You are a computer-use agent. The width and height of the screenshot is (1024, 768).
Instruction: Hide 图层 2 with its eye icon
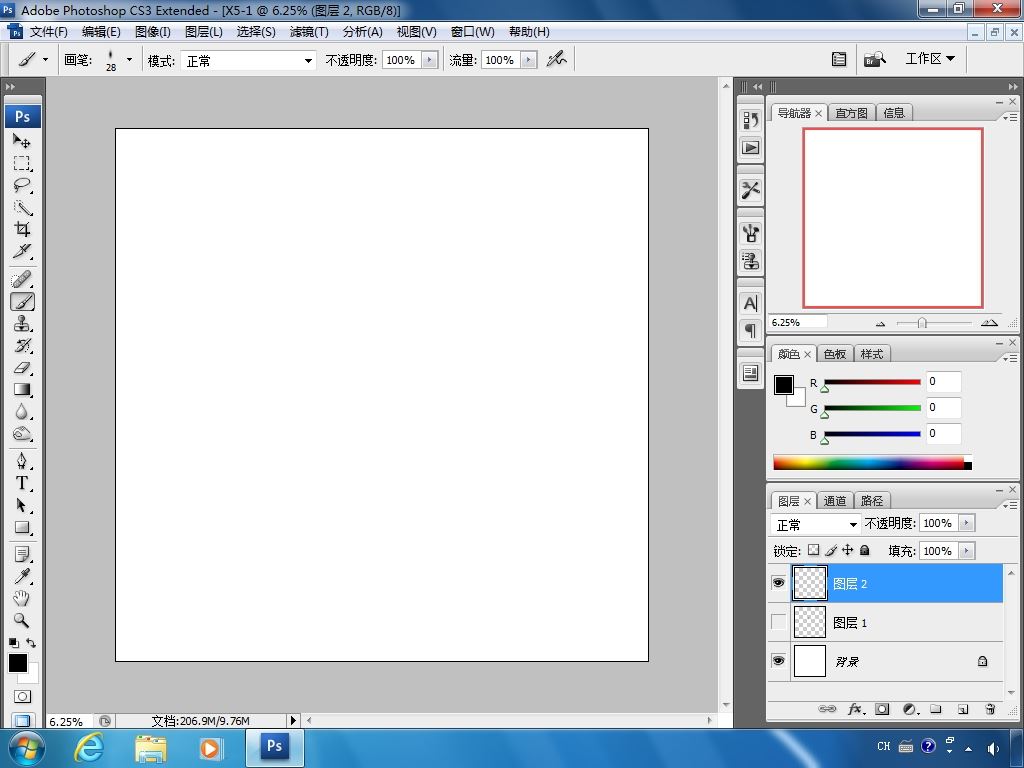(x=779, y=583)
